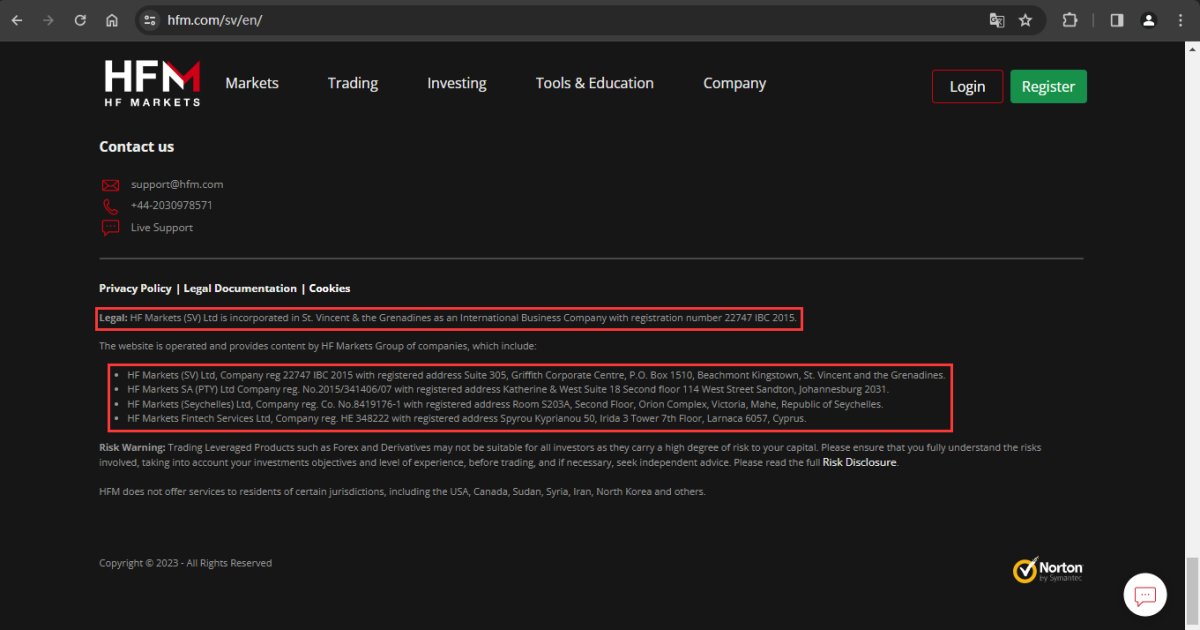Toggle the browser side panel
This screenshot has height=630, width=1200.
[x=1117, y=20]
